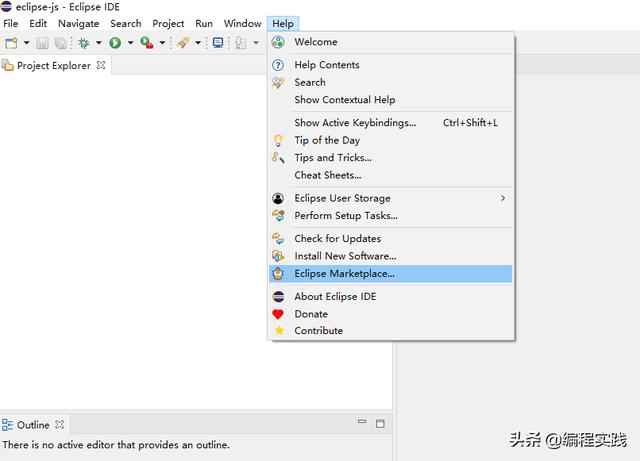The height and width of the screenshot is (461, 640).
Task: Open Tip of the Day
Action: 391,140
